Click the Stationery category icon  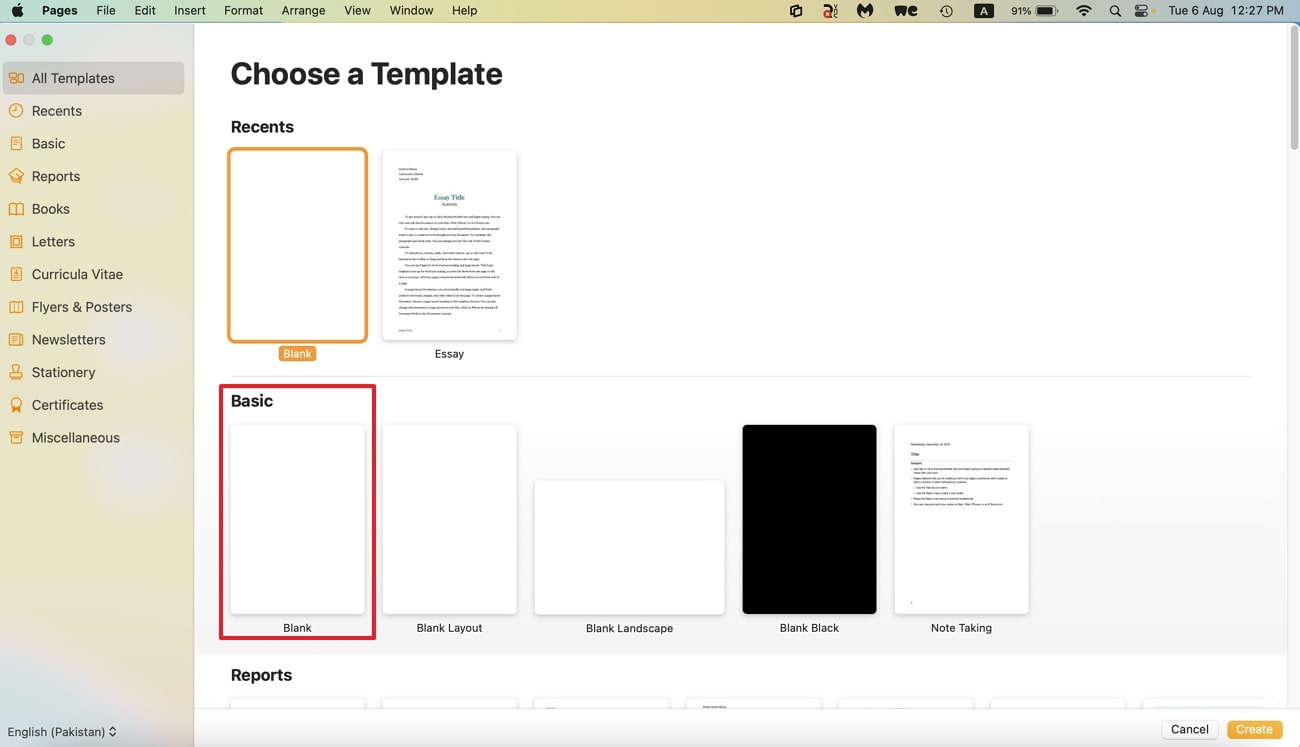point(16,372)
